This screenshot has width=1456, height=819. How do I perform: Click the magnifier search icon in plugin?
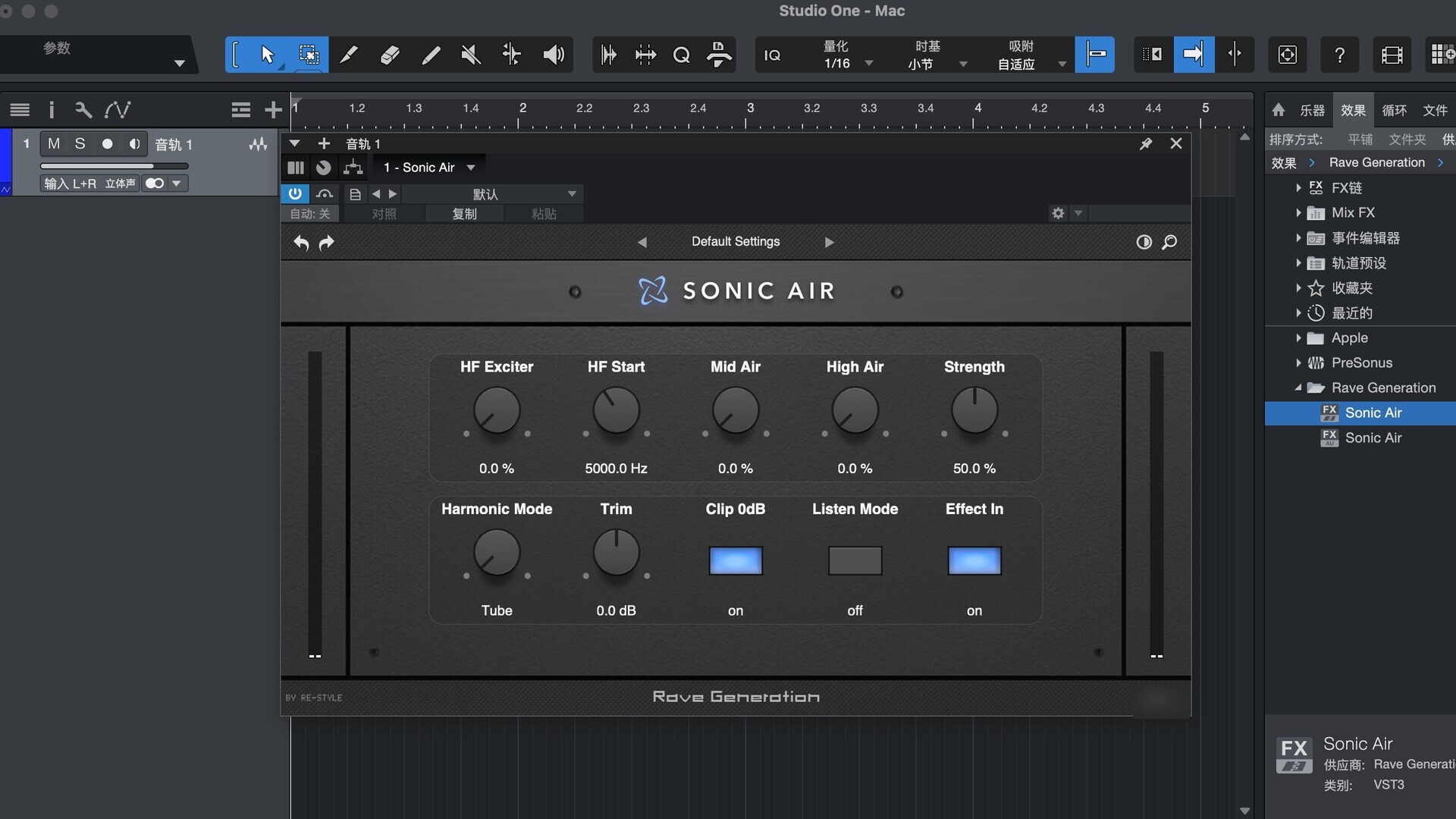tap(1170, 242)
